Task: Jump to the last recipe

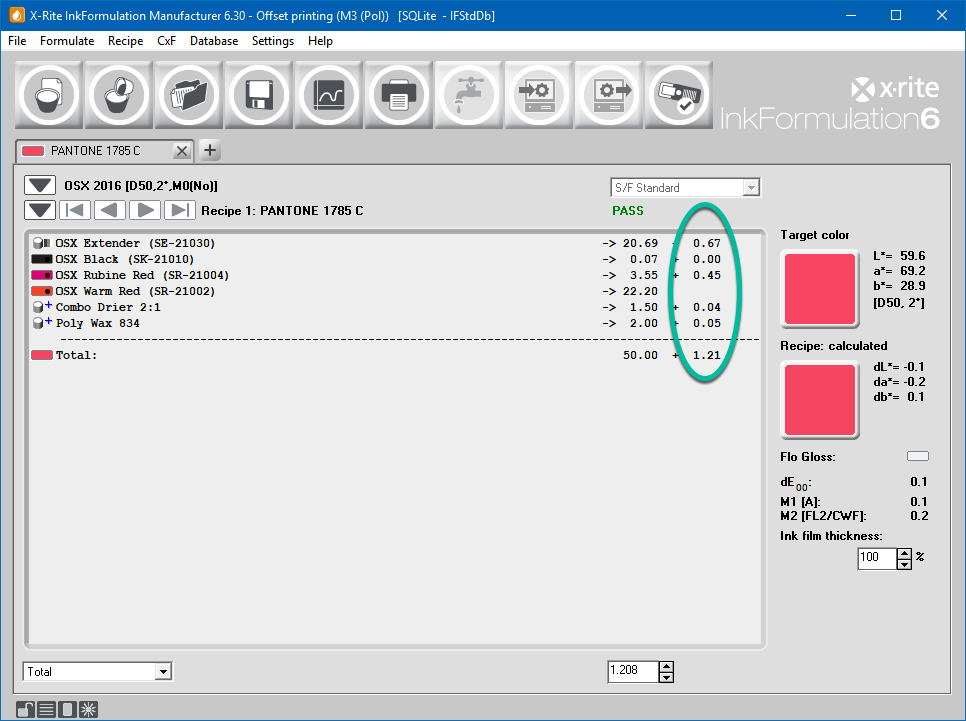Action: pos(180,210)
